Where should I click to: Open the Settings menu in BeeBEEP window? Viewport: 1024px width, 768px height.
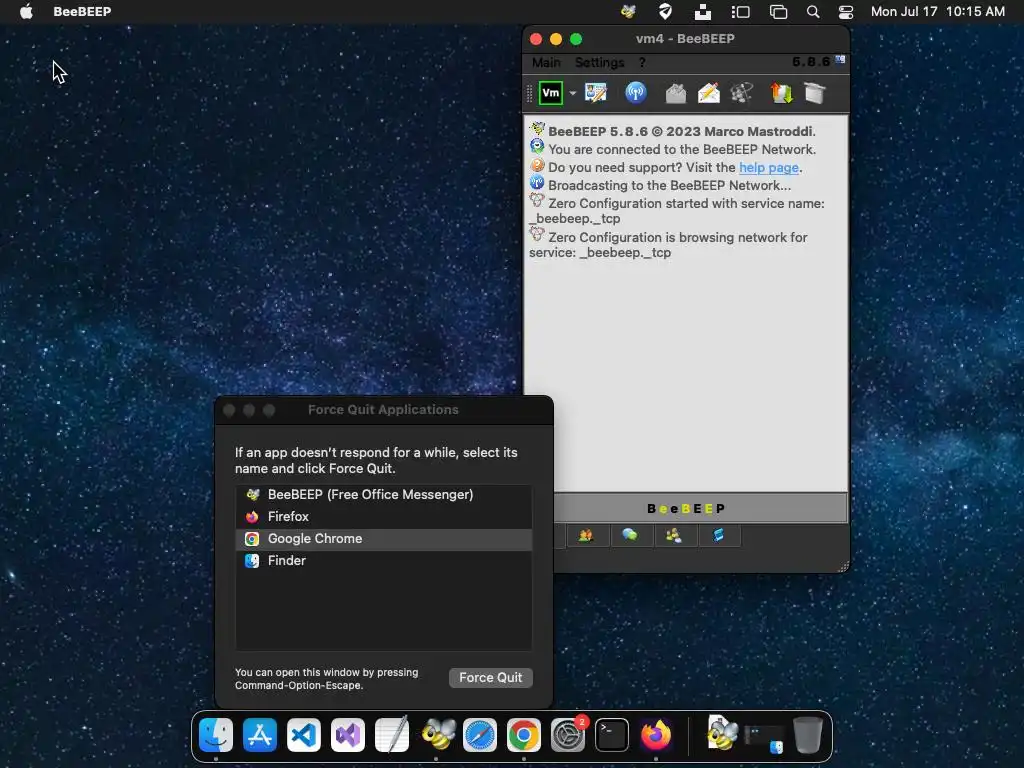(600, 62)
